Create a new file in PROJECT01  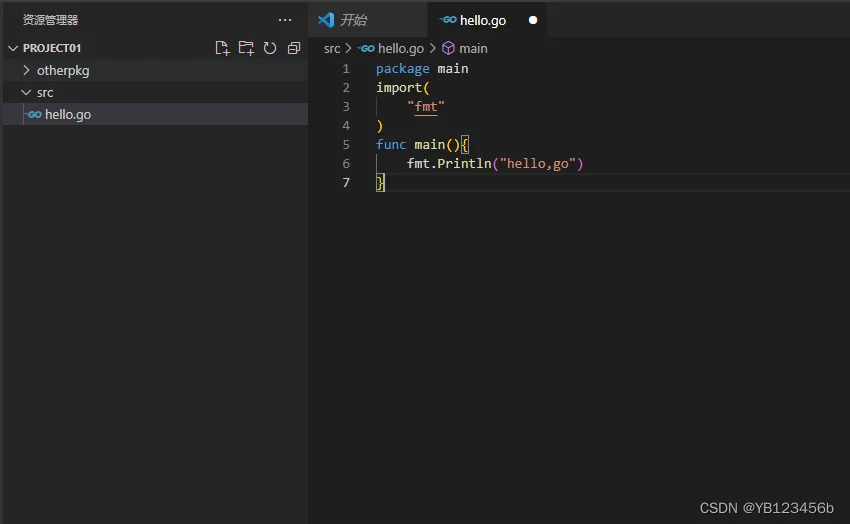click(222, 48)
